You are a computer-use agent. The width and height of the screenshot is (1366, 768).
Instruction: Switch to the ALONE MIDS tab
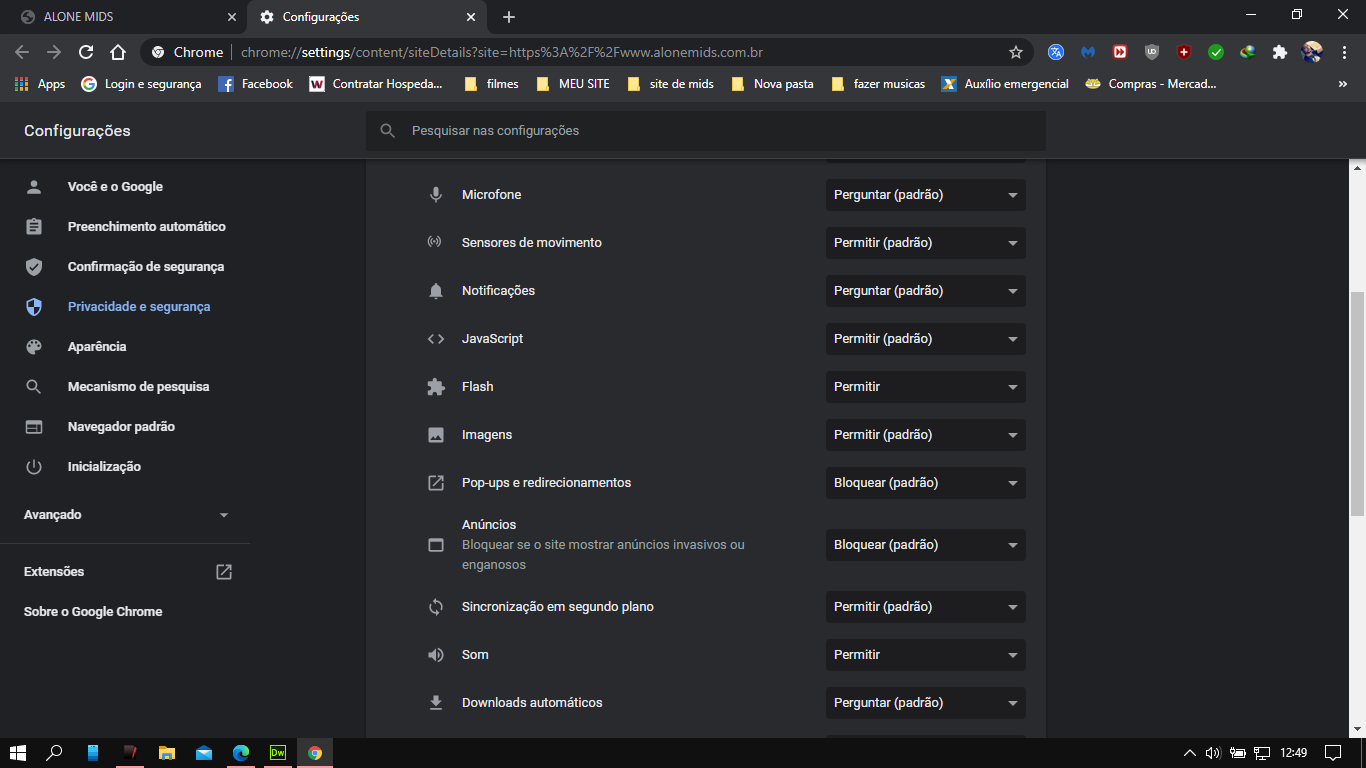[124, 17]
